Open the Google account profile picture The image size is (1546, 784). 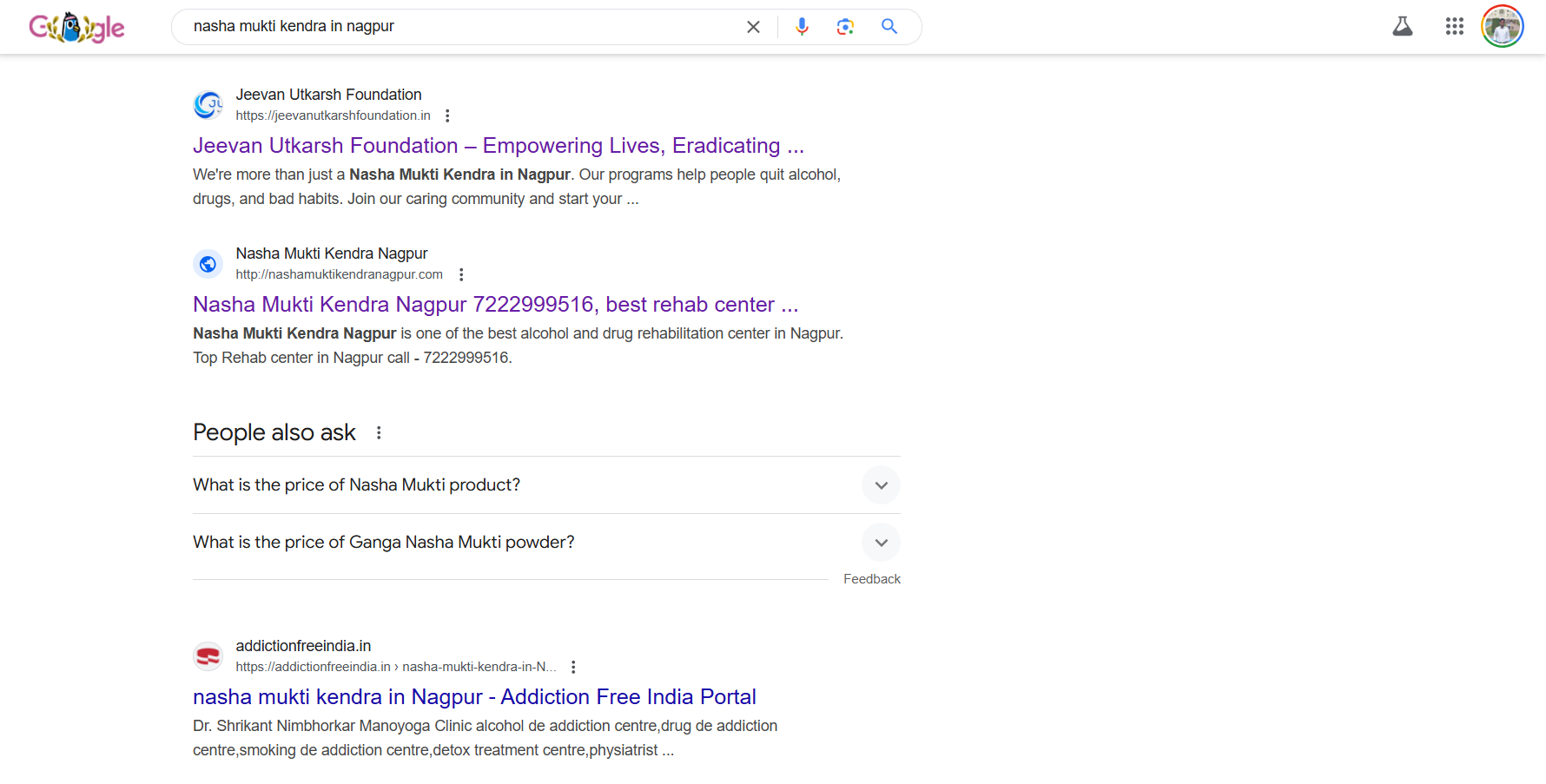coord(1502,27)
